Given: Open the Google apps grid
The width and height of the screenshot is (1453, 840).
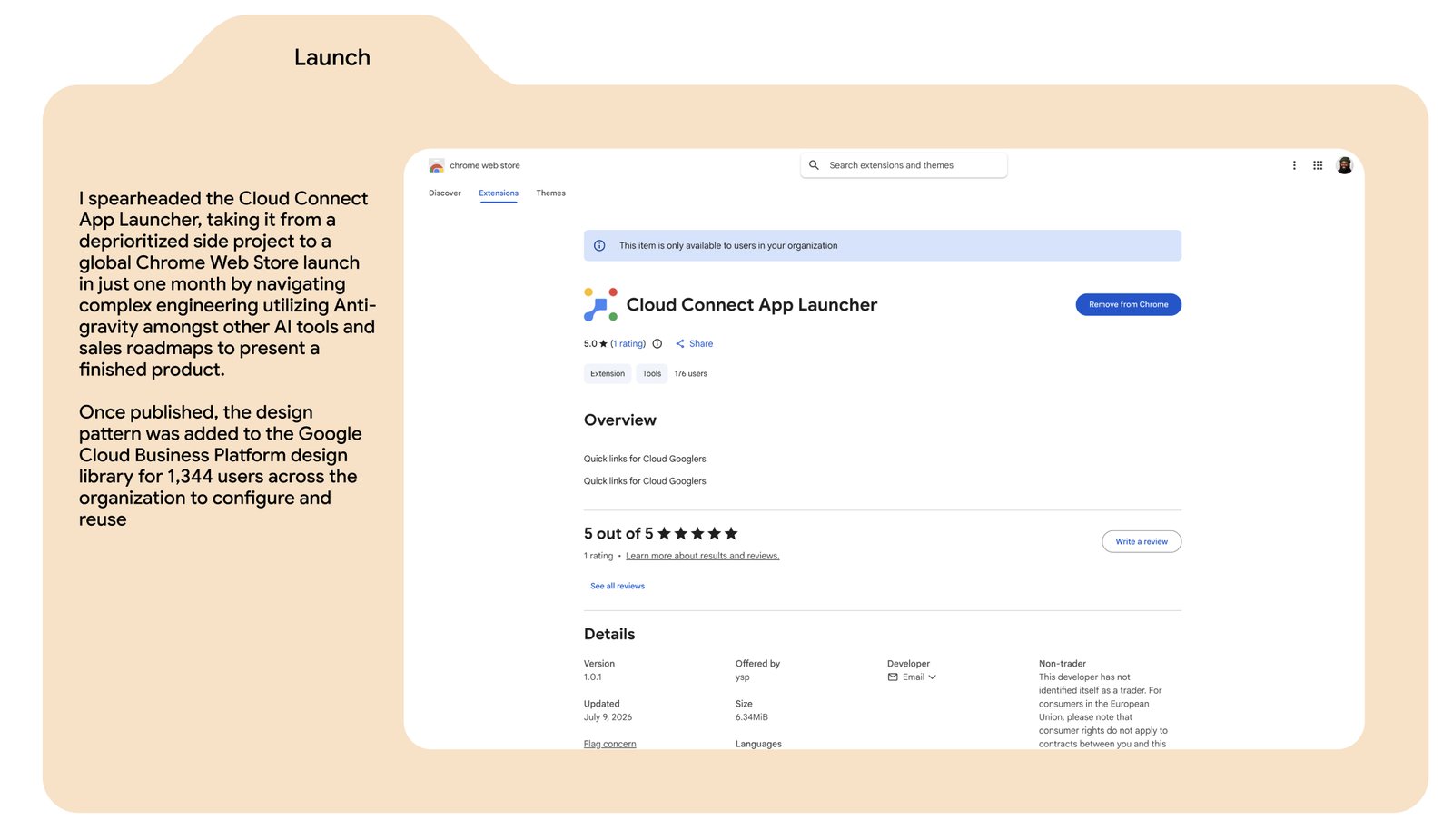Looking at the screenshot, I should (1318, 165).
